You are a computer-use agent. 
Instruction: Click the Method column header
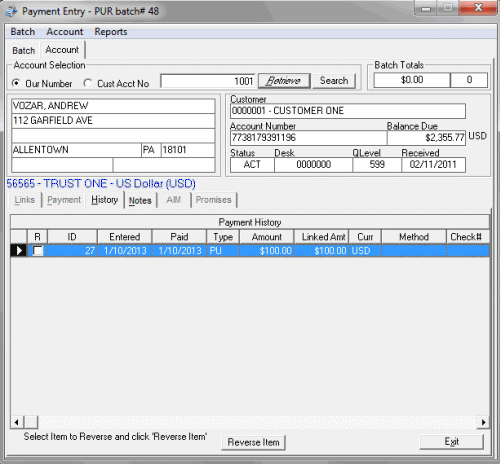(x=414, y=237)
